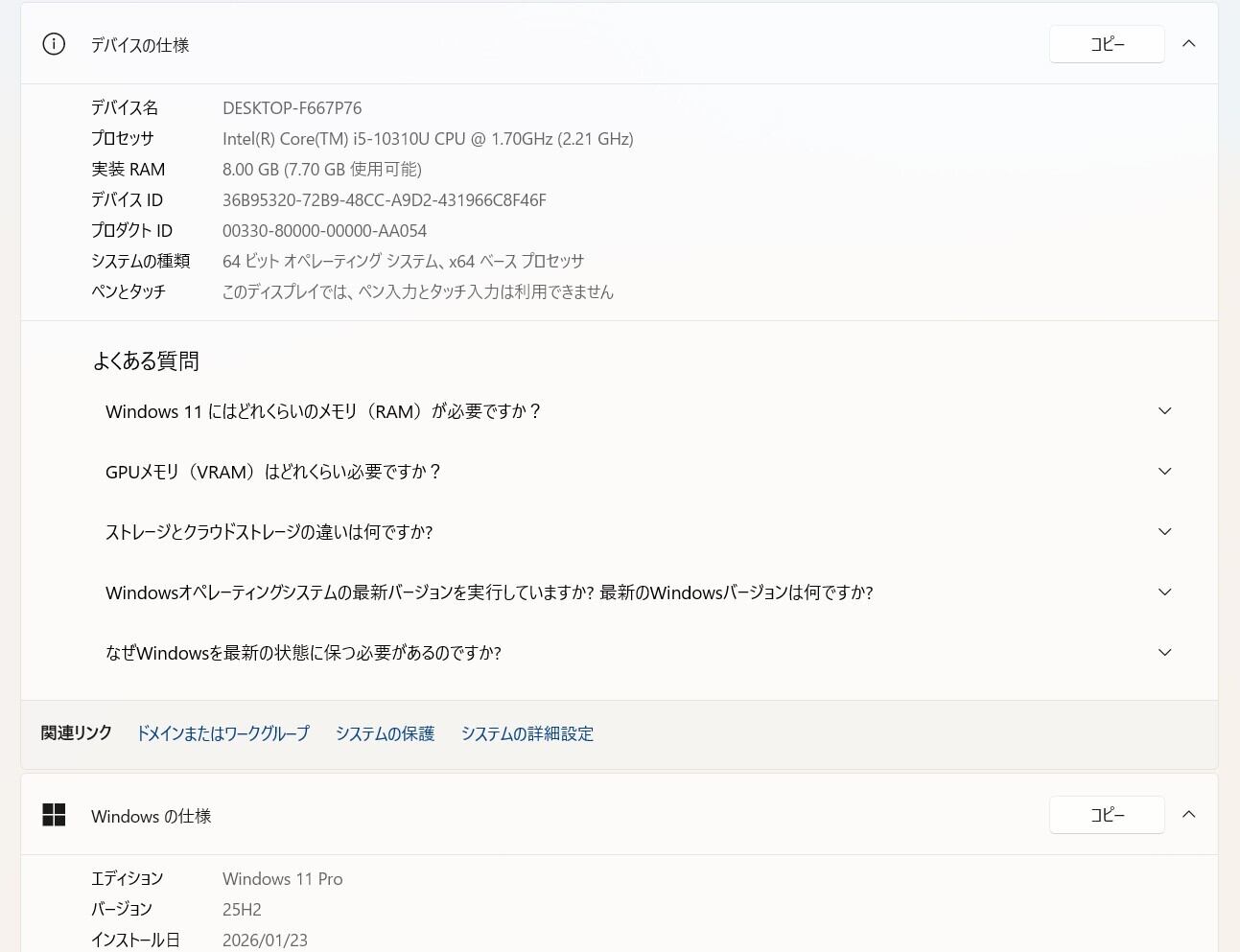This screenshot has width=1240, height=952.
Task: Click the 関連リンク label
Action: pos(77,733)
